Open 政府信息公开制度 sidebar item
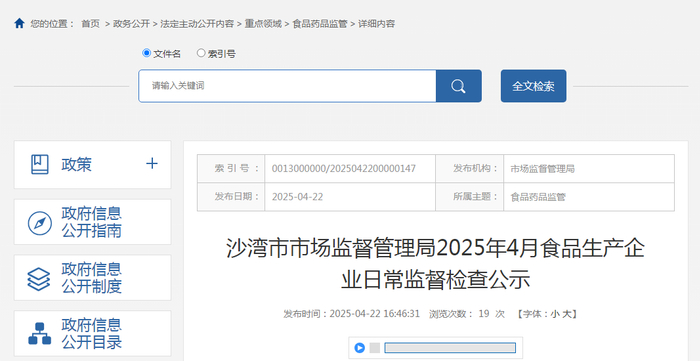 point(92,278)
